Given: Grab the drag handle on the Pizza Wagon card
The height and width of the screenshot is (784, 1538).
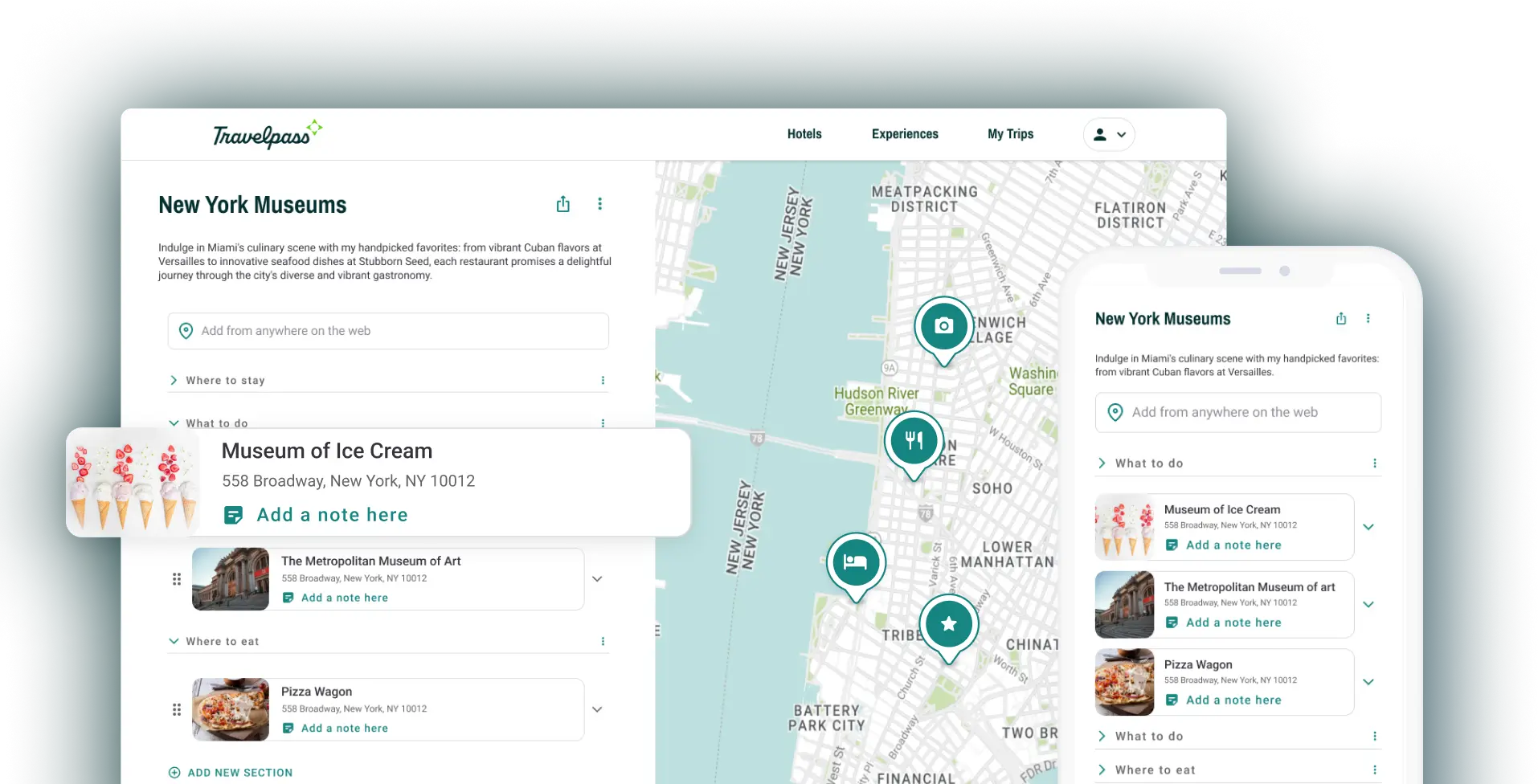Looking at the screenshot, I should [x=177, y=709].
